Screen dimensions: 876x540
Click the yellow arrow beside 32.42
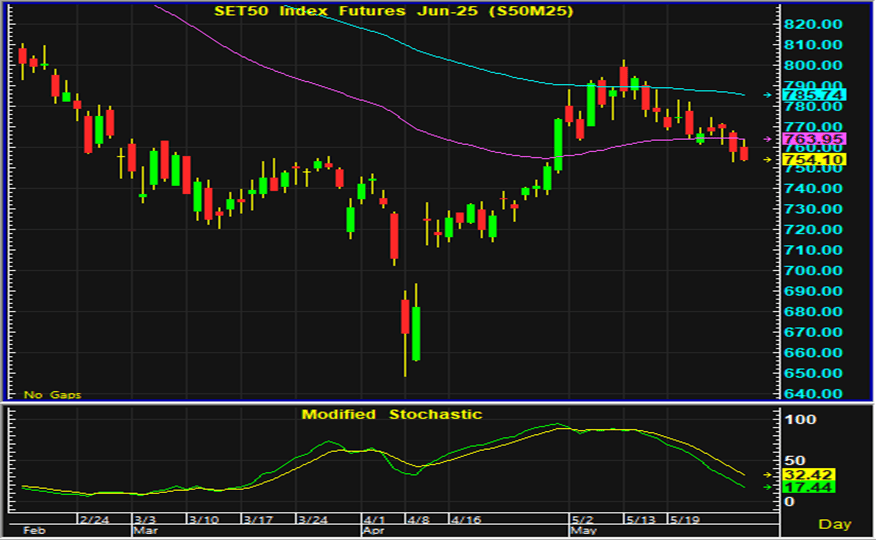768,474
